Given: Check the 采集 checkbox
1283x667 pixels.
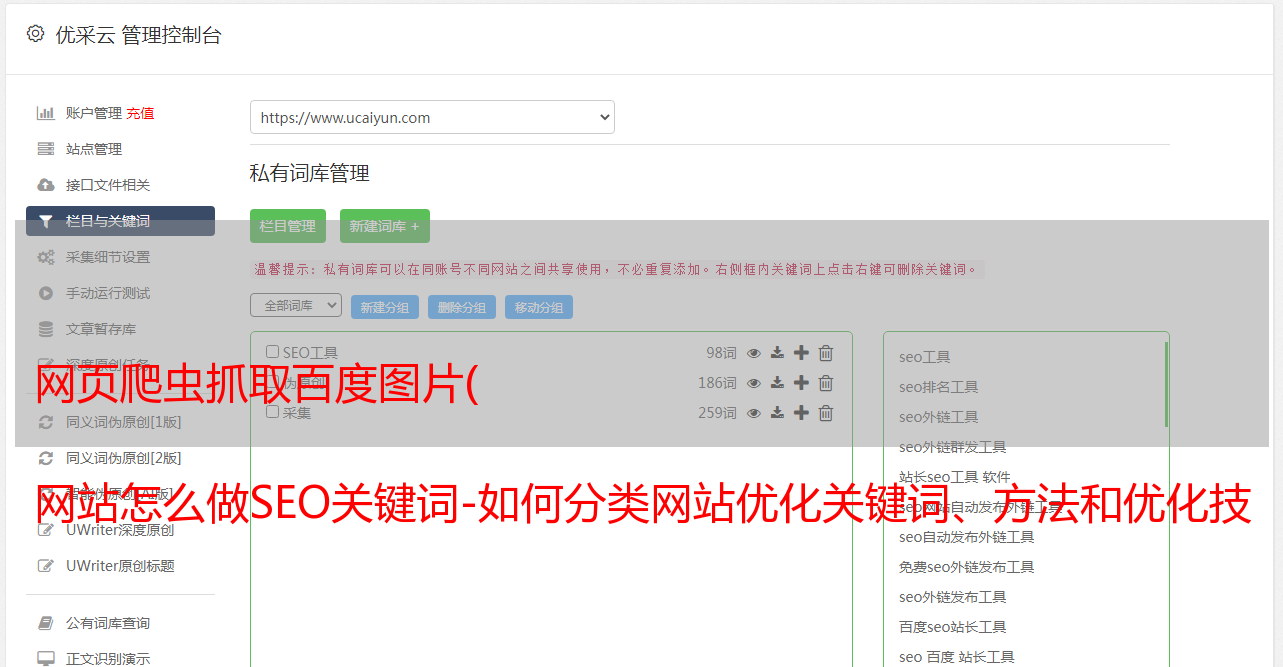Looking at the screenshot, I should click(272, 412).
